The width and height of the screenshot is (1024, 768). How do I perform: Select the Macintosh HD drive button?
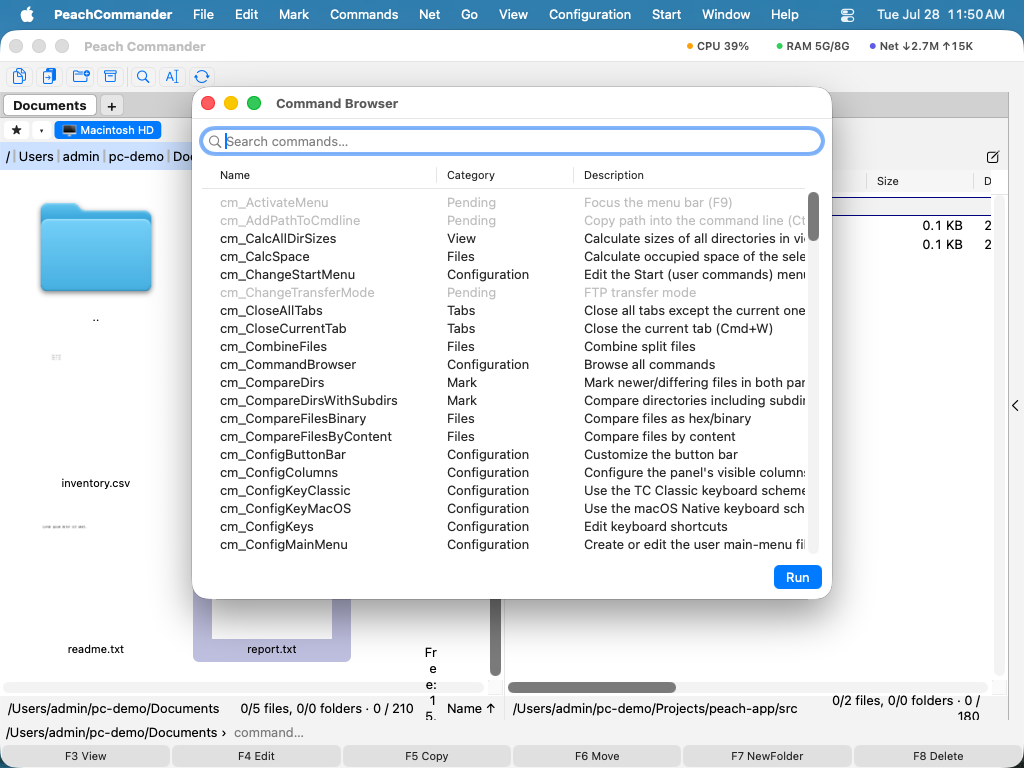click(108, 130)
